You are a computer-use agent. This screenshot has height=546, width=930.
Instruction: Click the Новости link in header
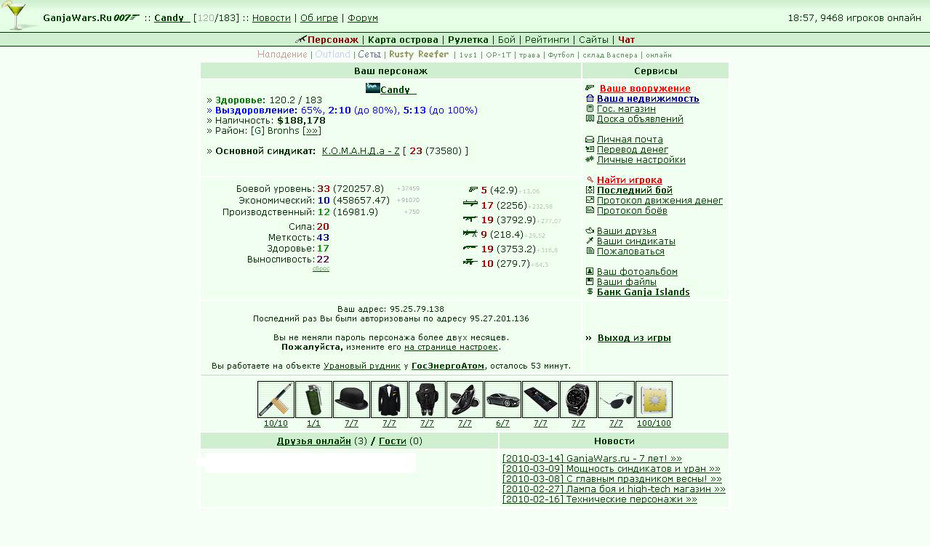coord(271,18)
